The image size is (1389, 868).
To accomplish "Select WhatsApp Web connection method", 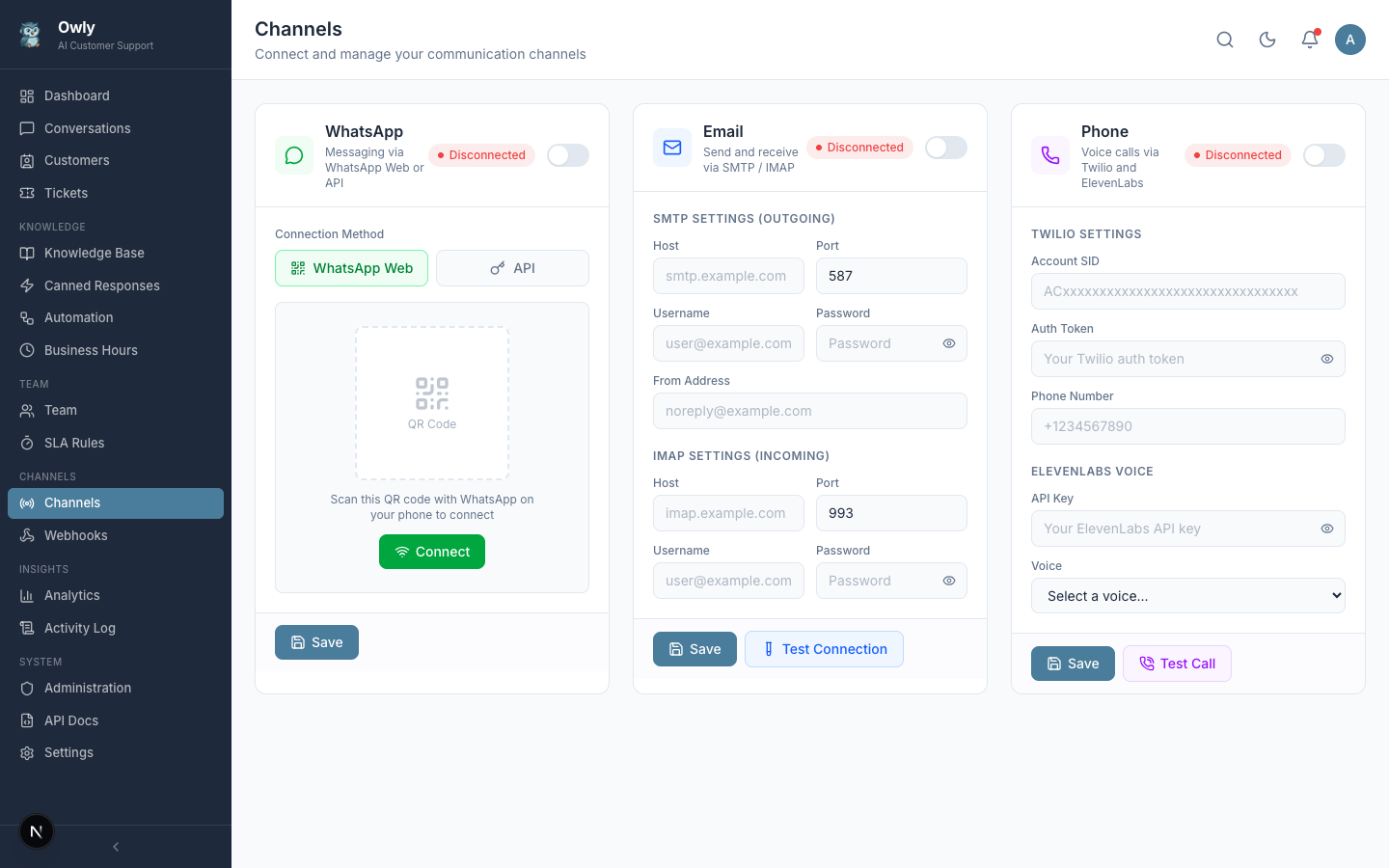I will 351,268.
